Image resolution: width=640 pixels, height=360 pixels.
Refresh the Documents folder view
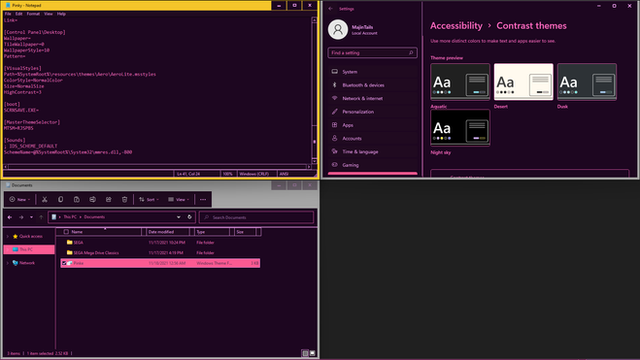(189, 217)
